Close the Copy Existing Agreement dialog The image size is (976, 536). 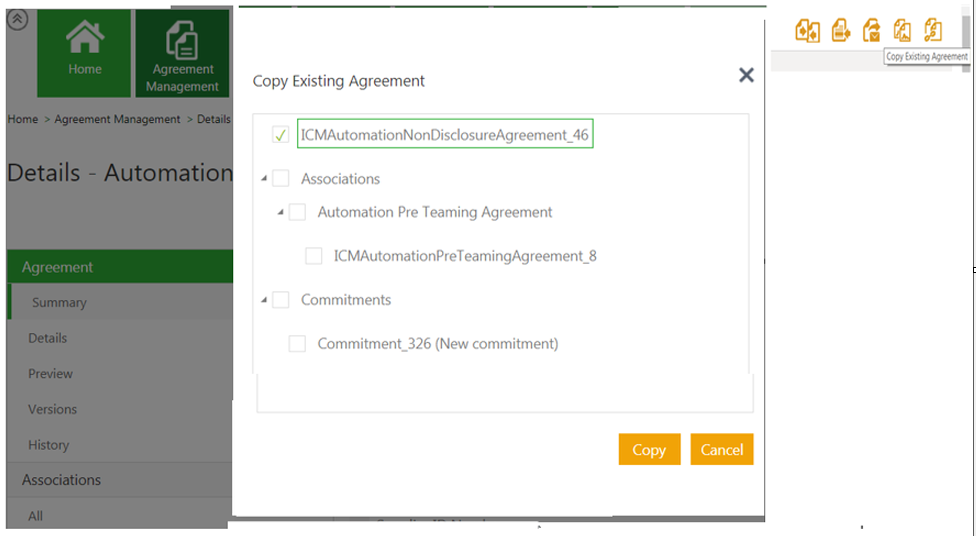pyautogui.click(x=746, y=75)
